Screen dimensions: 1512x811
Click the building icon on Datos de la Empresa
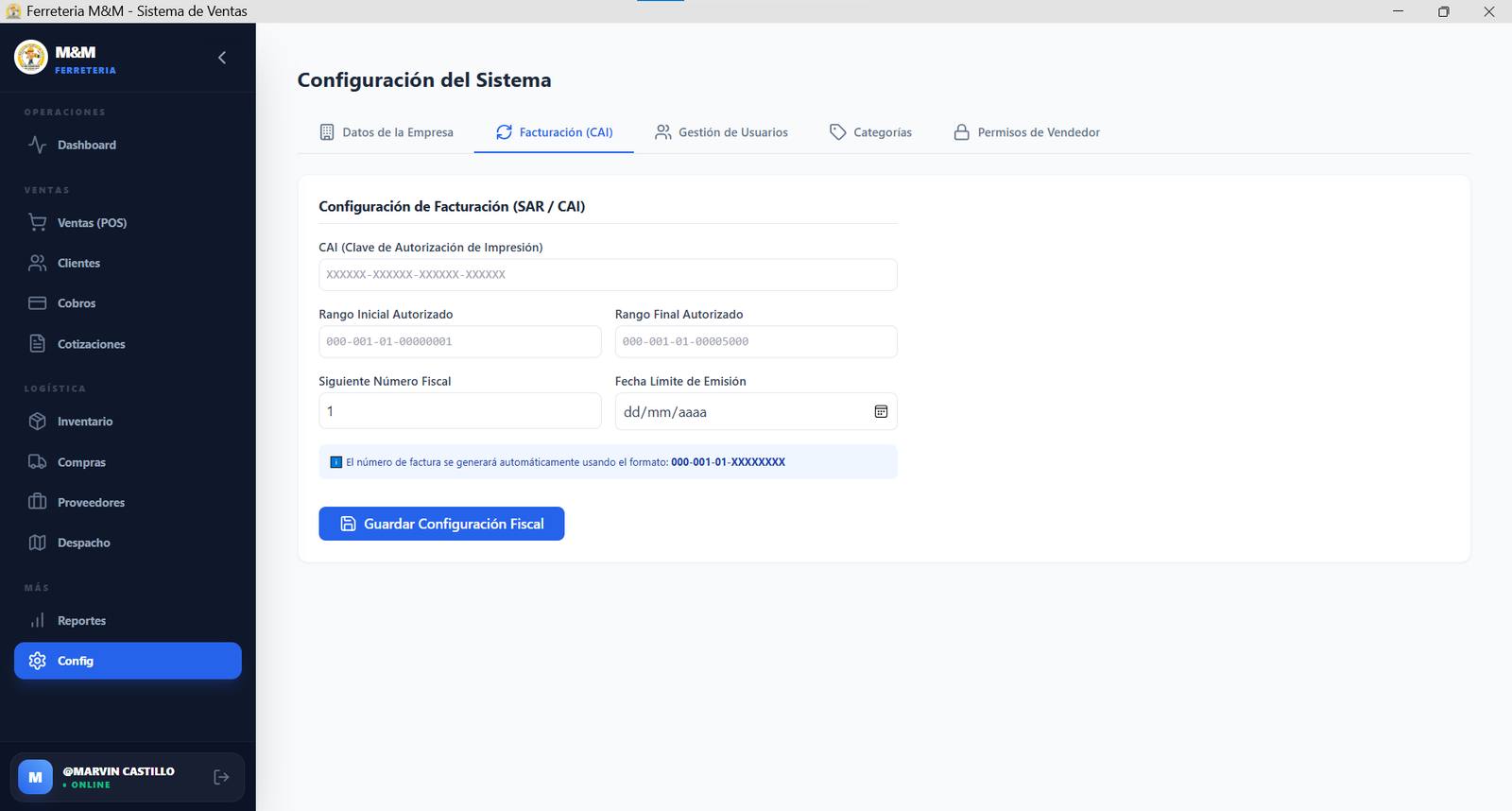pyautogui.click(x=327, y=132)
